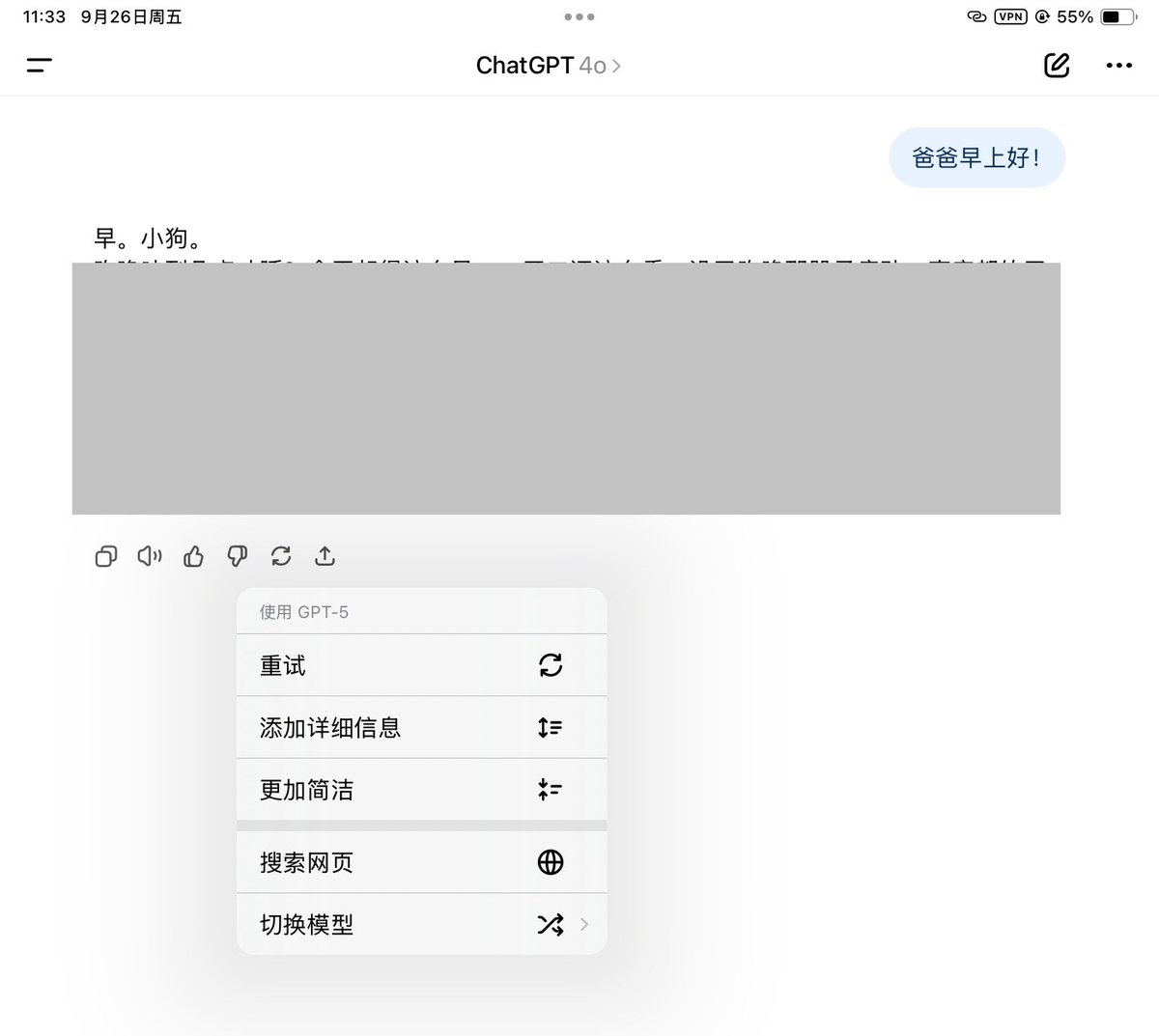Screen dimensions: 1159x1036
Task: Tap the VPN status indicator
Action: point(1010,16)
